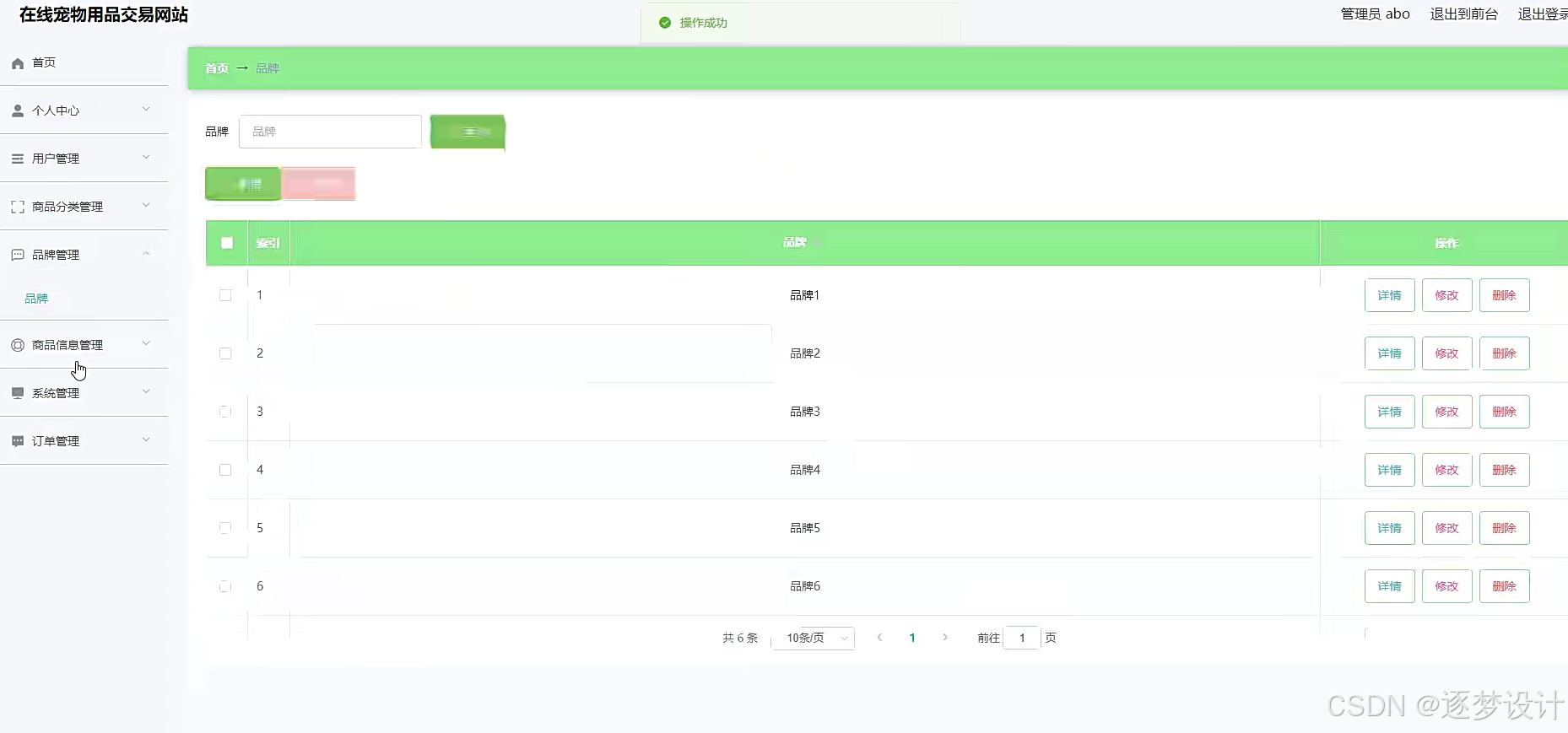
Task: Focus the 品牌 search input field
Action: pyautogui.click(x=330, y=132)
